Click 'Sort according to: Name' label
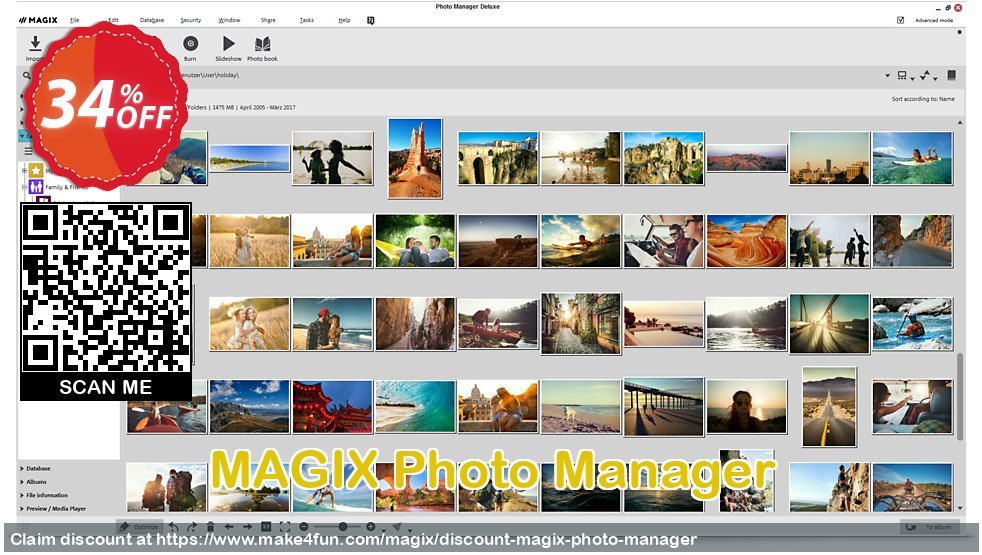Image resolution: width=982 pixels, height=555 pixels. point(923,99)
